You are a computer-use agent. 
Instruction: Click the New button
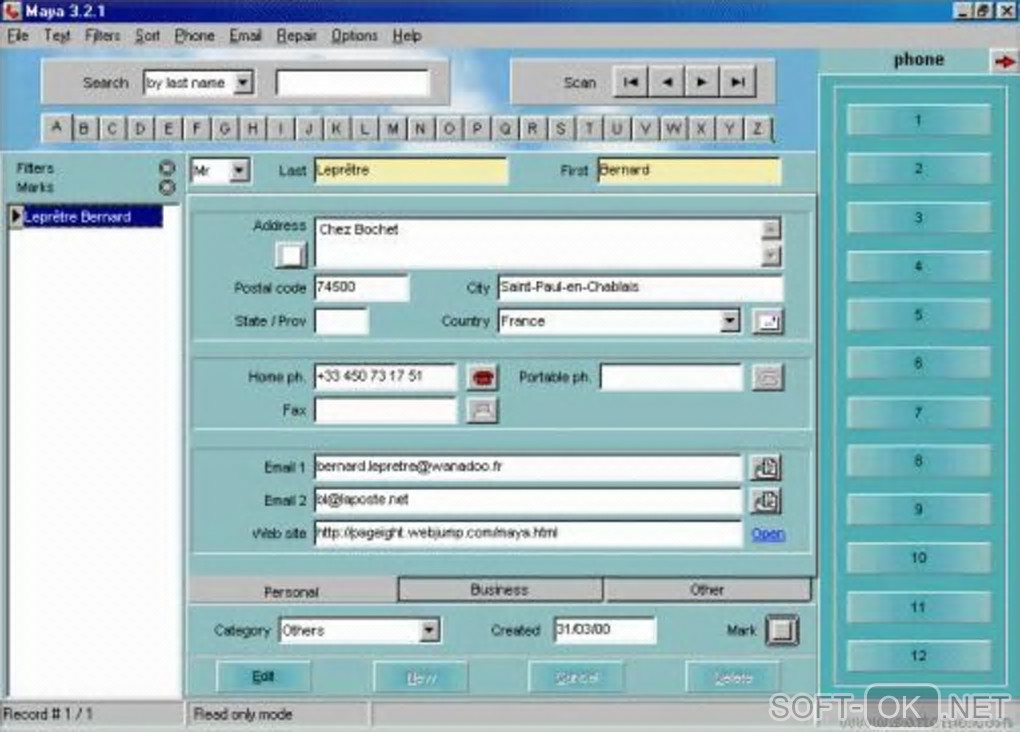click(x=421, y=677)
